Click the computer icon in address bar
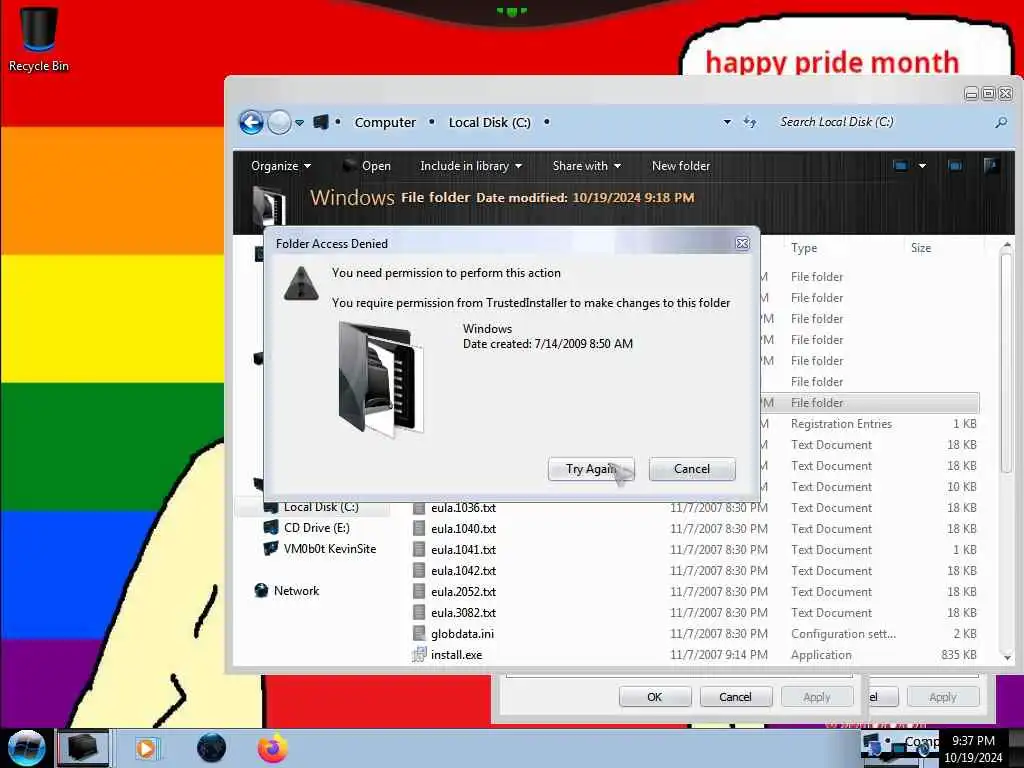 [321, 122]
